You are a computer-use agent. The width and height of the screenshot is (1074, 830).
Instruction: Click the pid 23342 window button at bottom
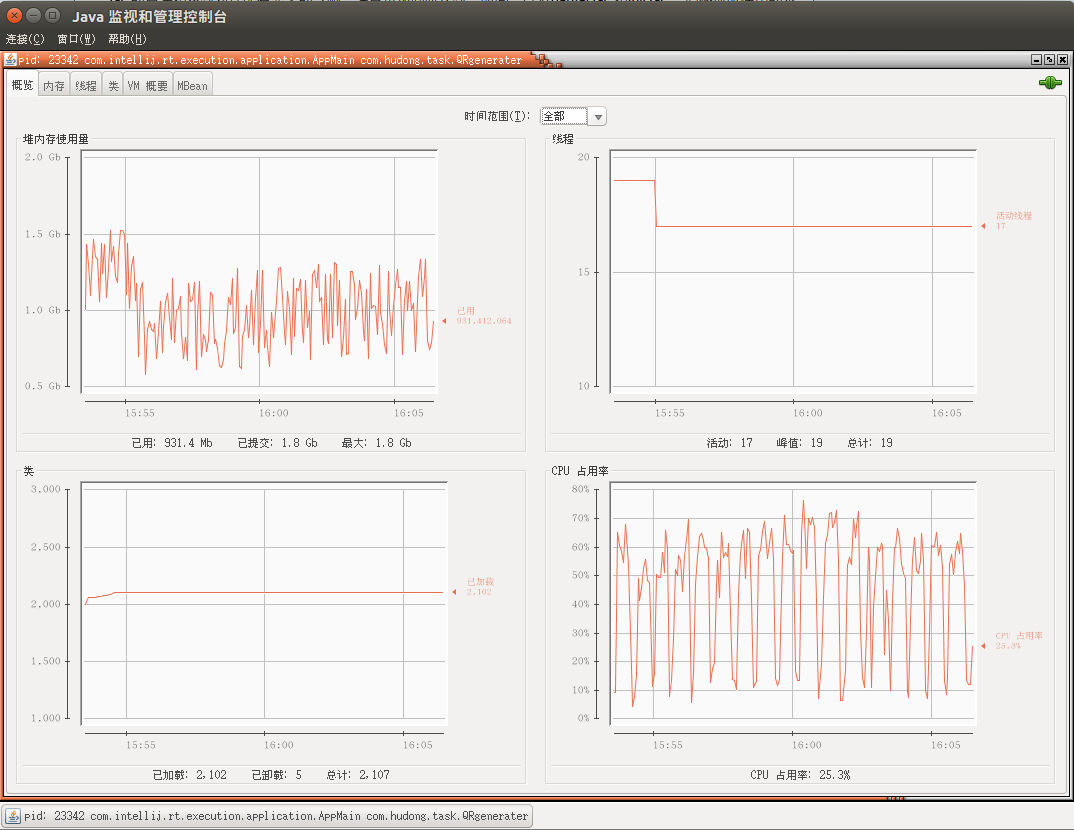[x=268, y=816]
